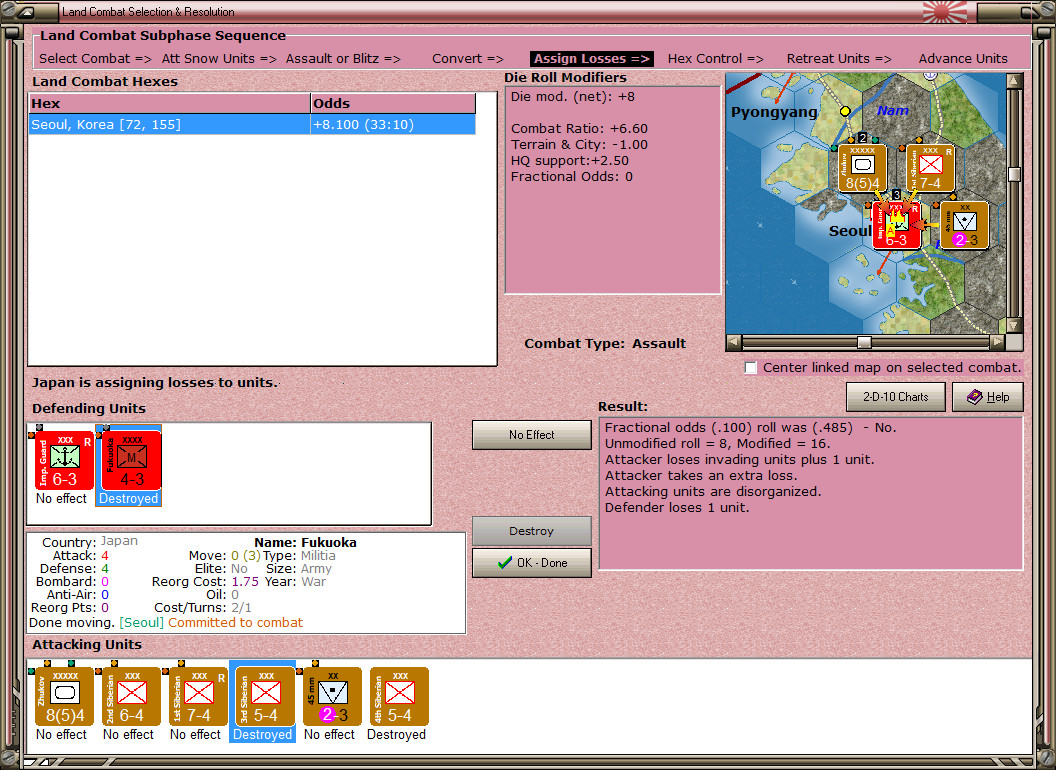1056x770 pixels.
Task: Click the Advance Units subphase step
Action: [x=963, y=59]
